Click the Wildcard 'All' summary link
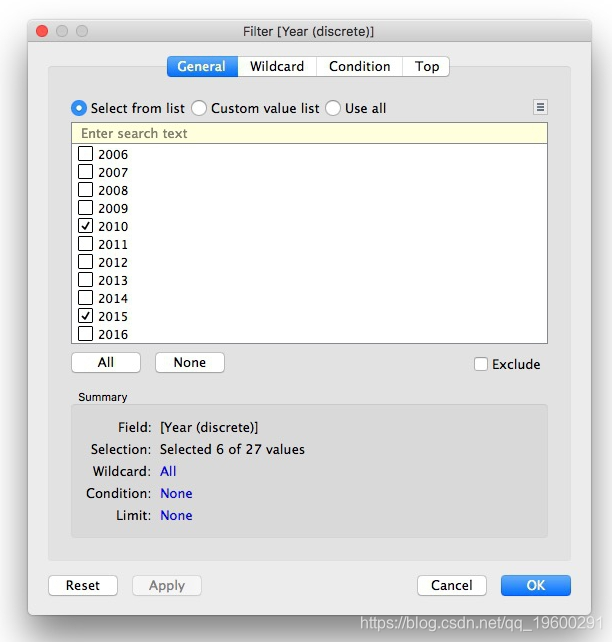 [168, 471]
